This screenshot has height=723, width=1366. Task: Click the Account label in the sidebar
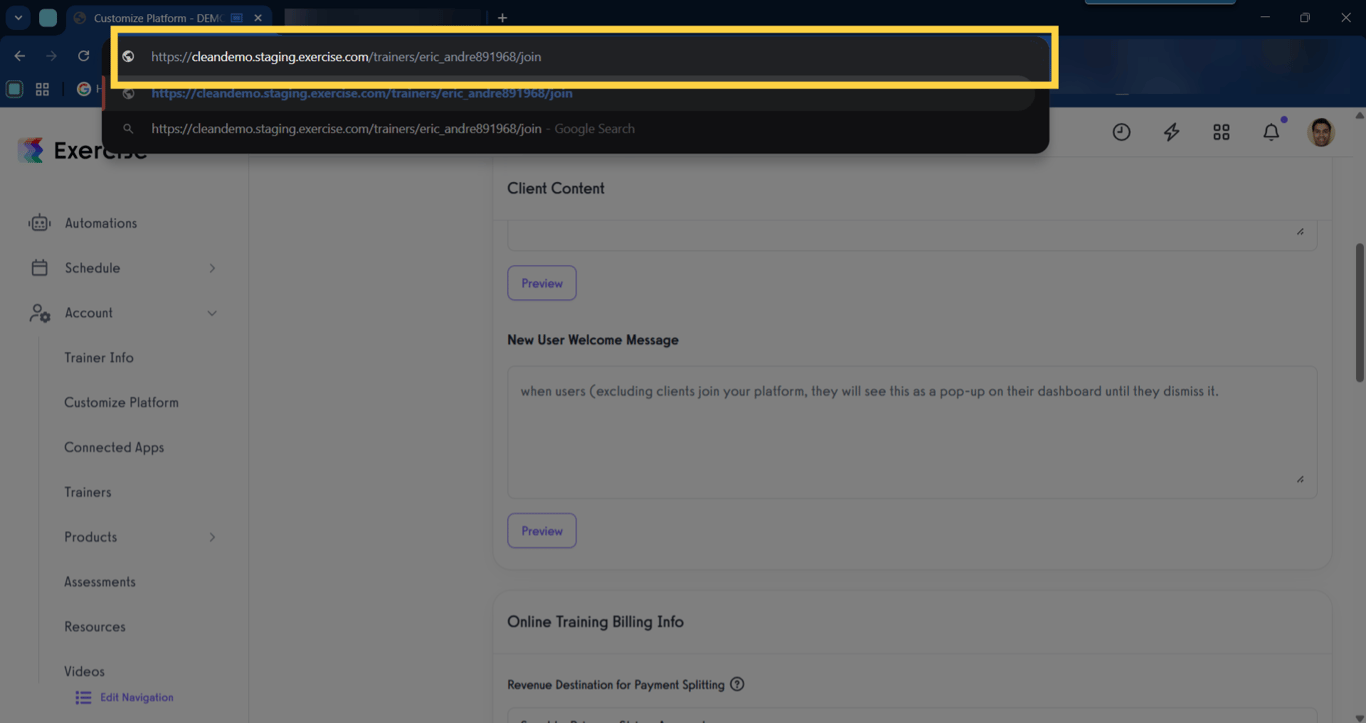(88, 313)
